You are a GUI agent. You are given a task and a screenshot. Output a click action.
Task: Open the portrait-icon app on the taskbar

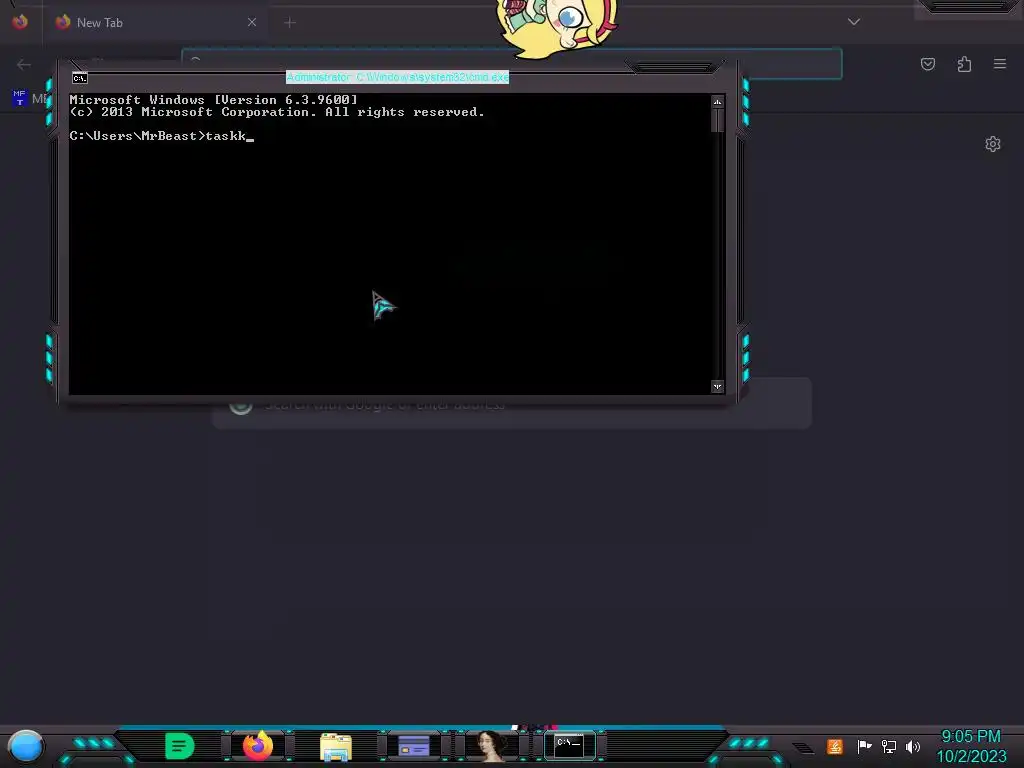(x=492, y=746)
